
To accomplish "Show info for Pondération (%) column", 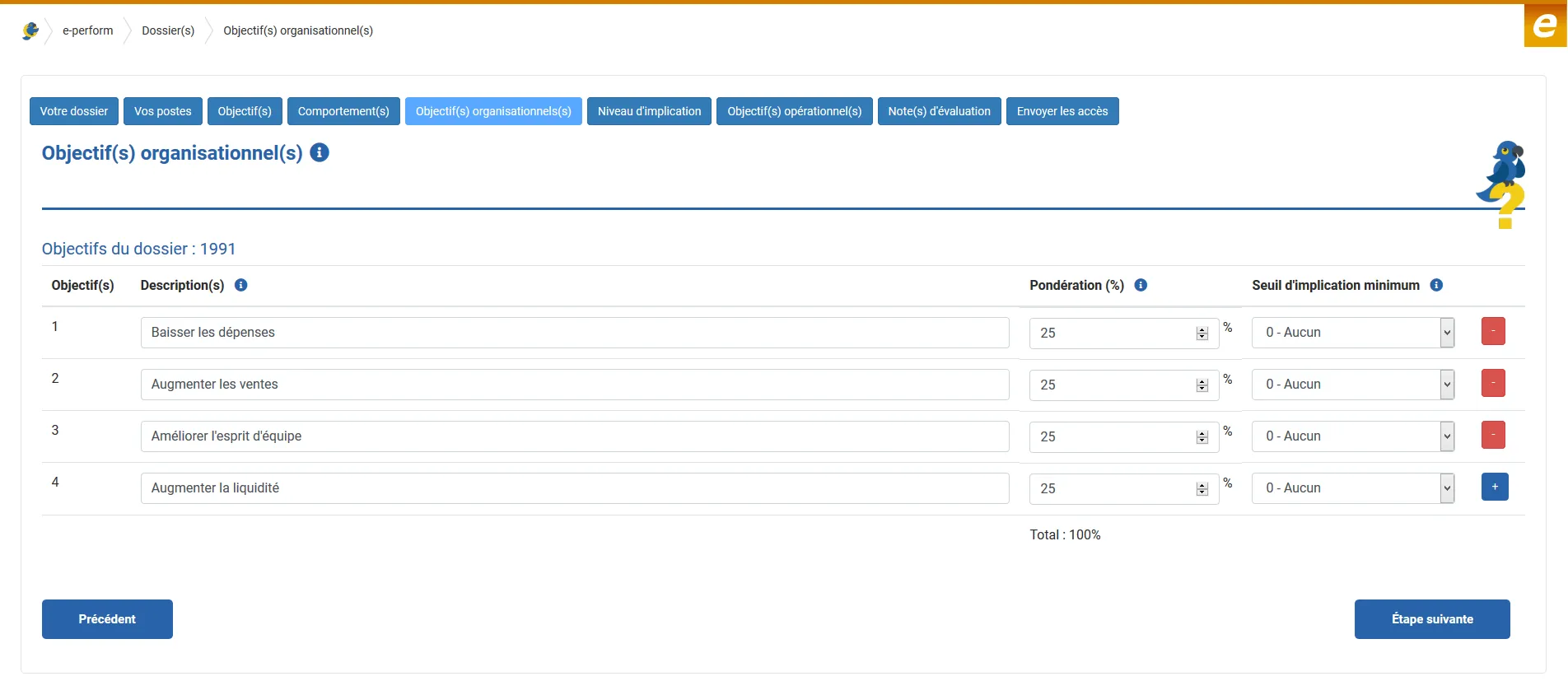I will [x=1141, y=285].
